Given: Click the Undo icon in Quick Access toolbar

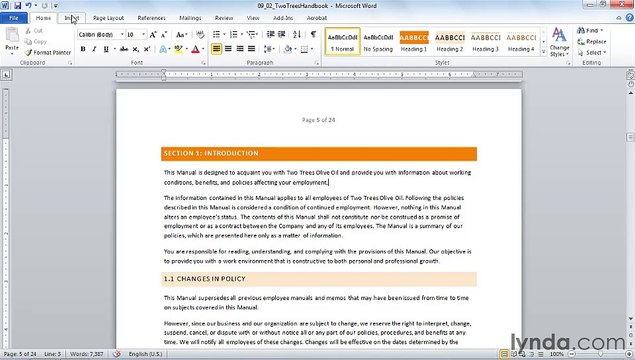Looking at the screenshot, I should click(29, 6).
